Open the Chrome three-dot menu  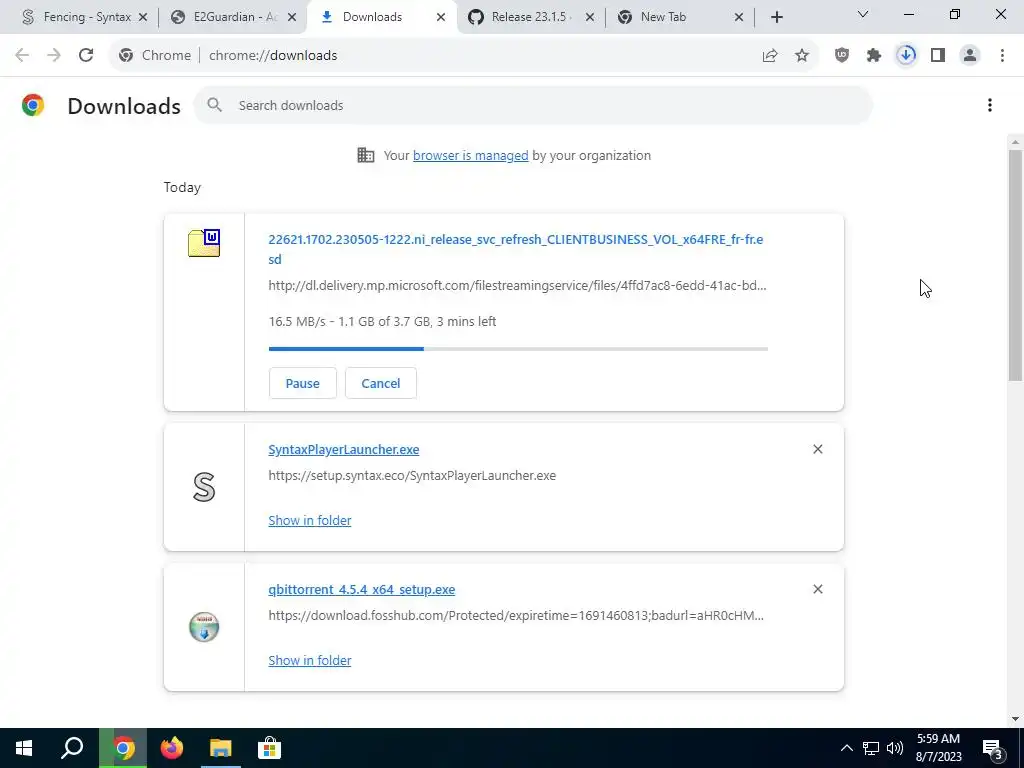1002,56
